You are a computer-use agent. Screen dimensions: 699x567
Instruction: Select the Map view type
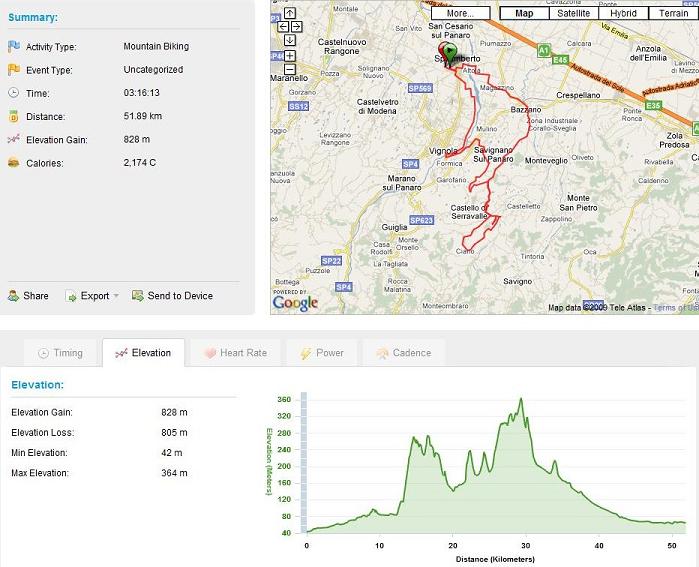pos(524,13)
